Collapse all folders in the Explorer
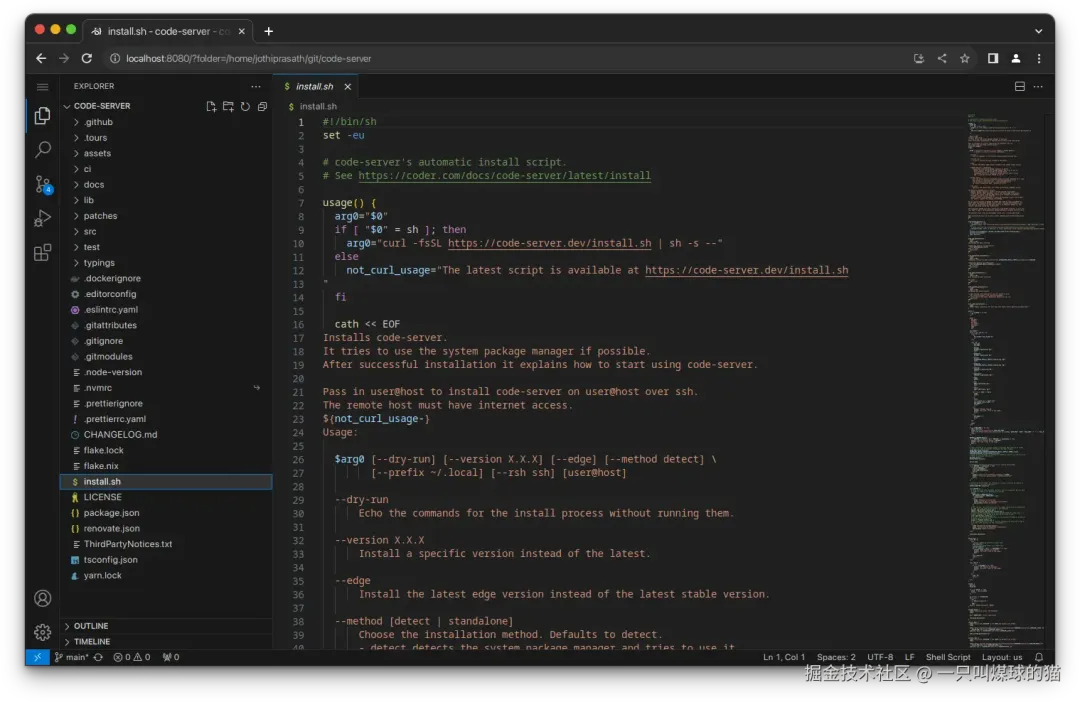The width and height of the screenshot is (1080, 702). click(262, 105)
